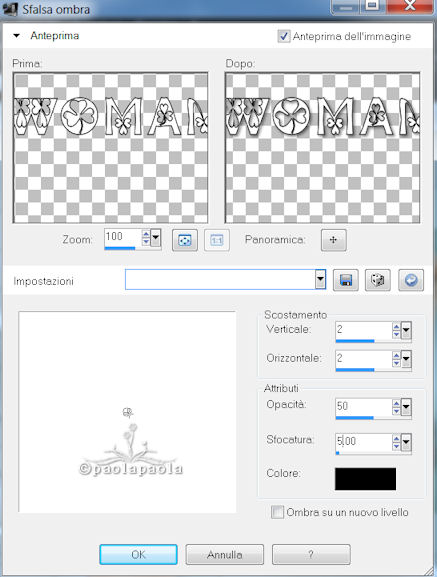Screen dimensions: 437x577
Task: Reset settings to default arrow icon
Action: point(411,280)
